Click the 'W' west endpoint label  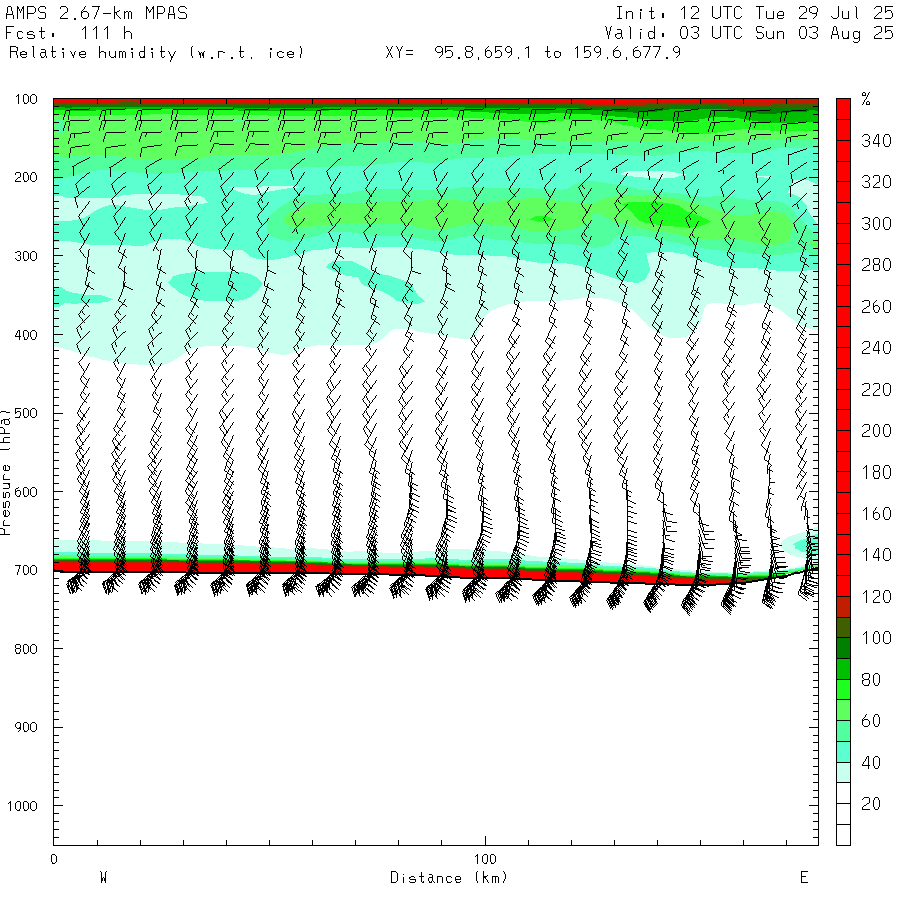click(x=103, y=878)
